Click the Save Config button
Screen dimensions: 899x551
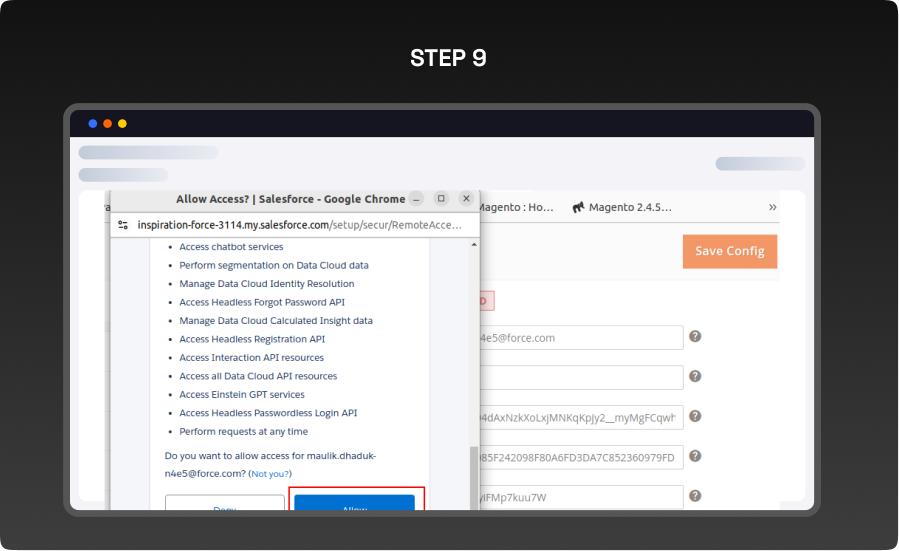(x=729, y=251)
